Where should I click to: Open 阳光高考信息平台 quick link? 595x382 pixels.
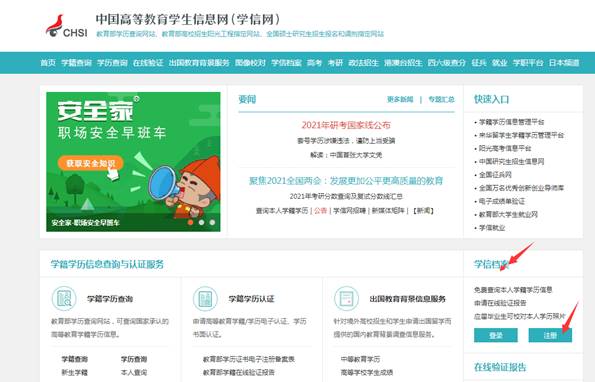[505, 148]
